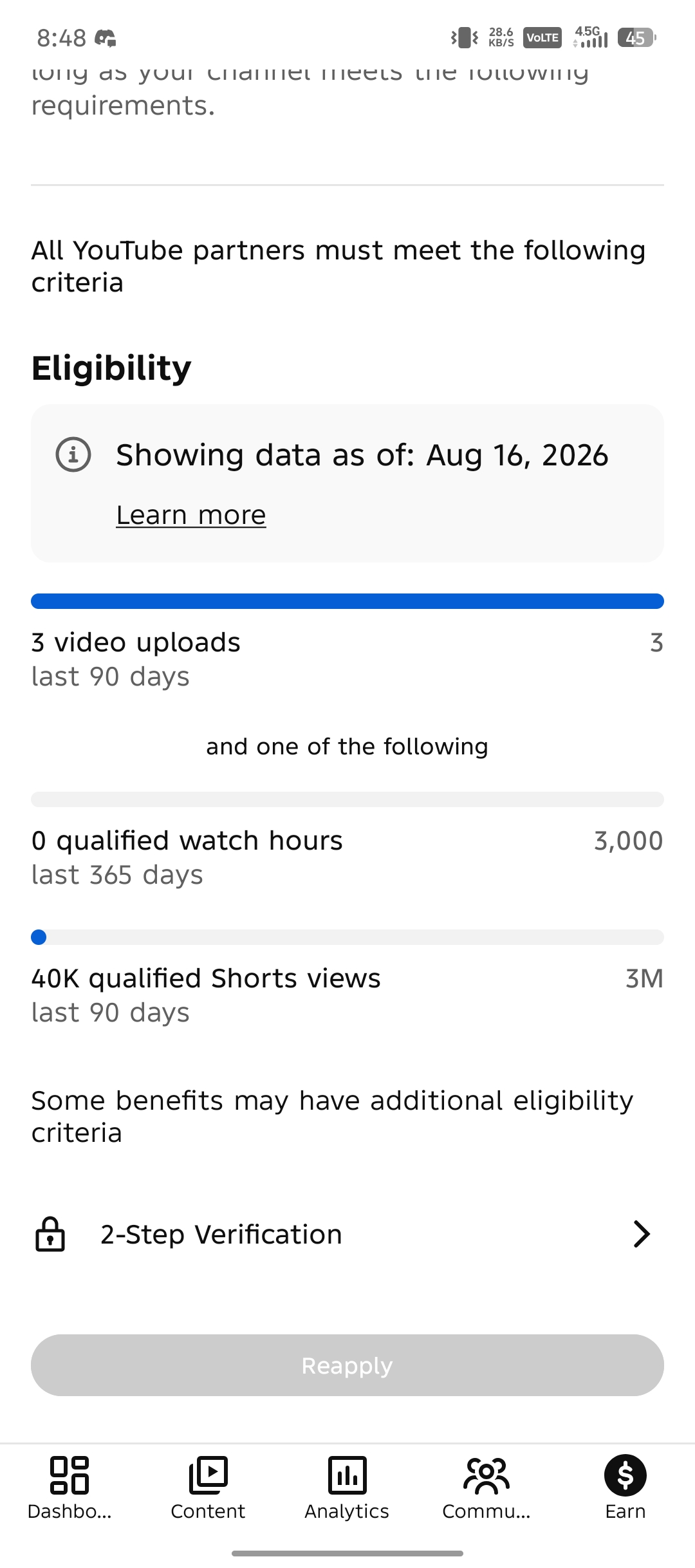Open the 2-Step Verification row

347,1234
